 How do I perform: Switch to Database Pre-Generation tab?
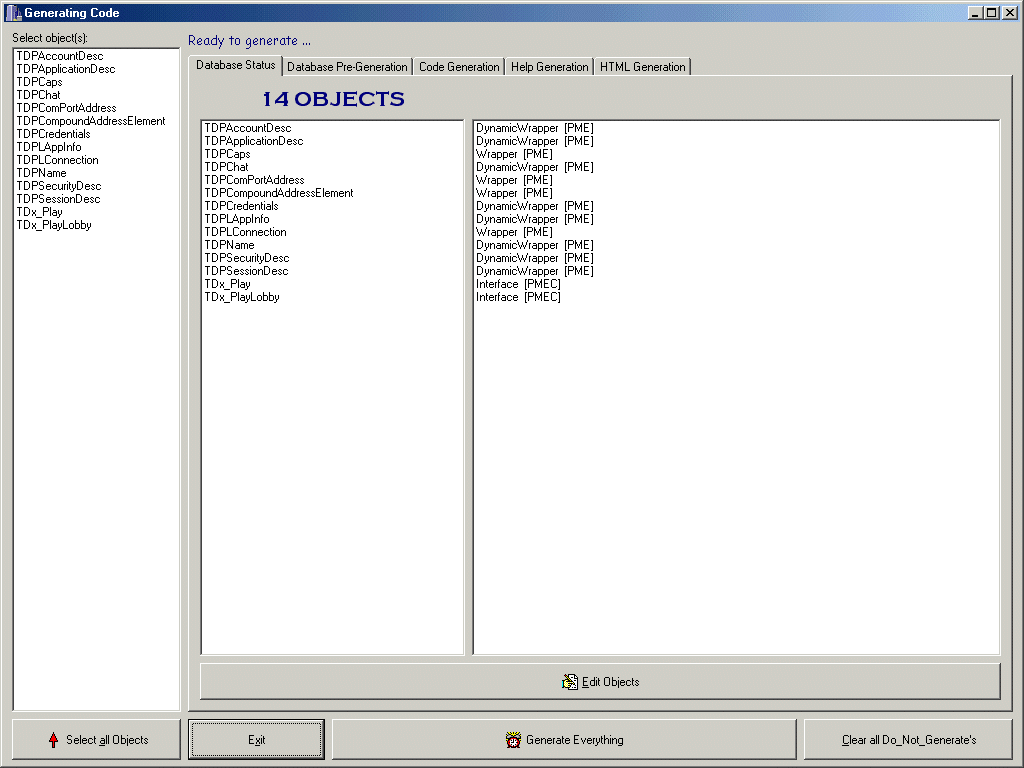pyautogui.click(x=347, y=67)
